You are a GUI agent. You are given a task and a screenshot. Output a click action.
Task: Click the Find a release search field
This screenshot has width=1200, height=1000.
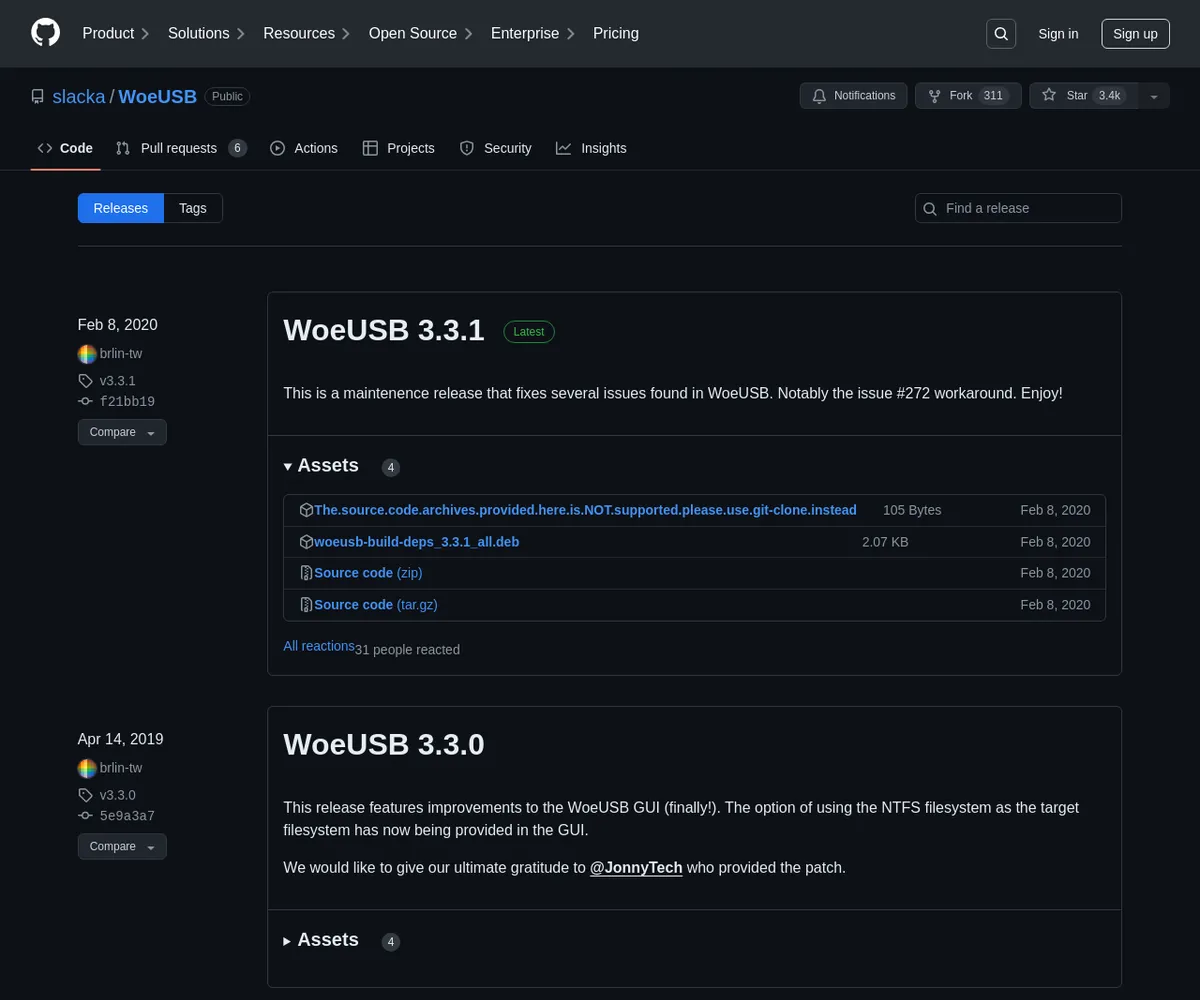1018,208
